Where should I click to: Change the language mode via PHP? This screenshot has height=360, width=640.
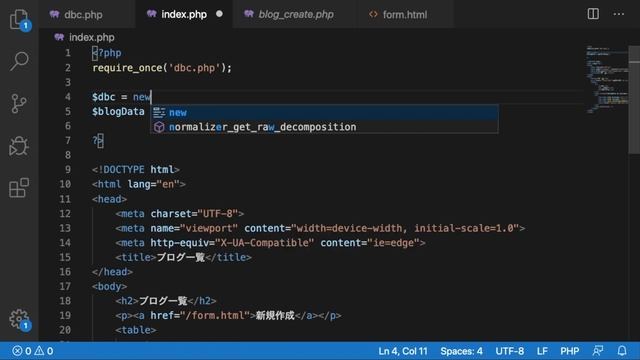[x=569, y=351]
